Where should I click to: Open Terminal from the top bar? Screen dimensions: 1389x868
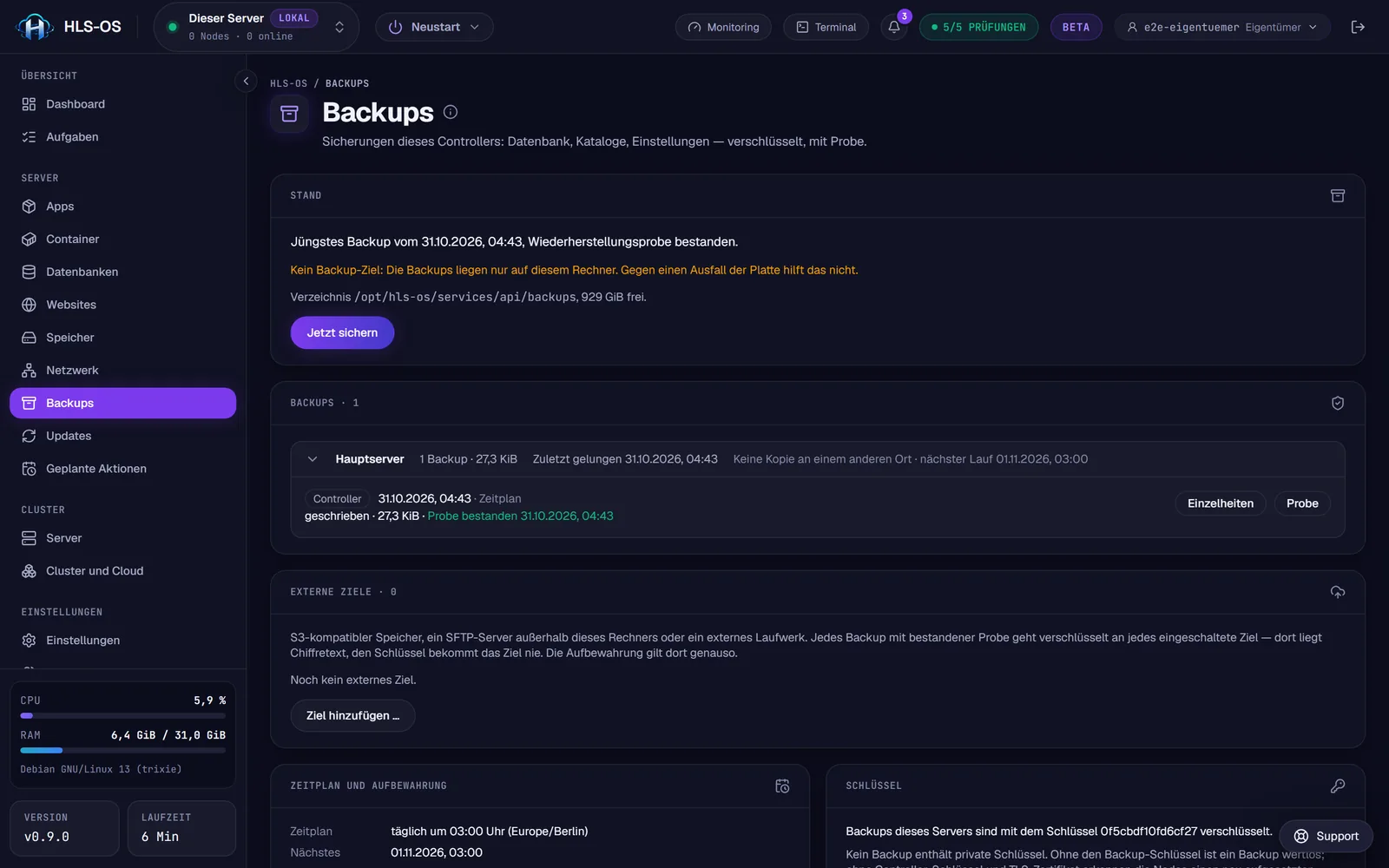point(826,27)
